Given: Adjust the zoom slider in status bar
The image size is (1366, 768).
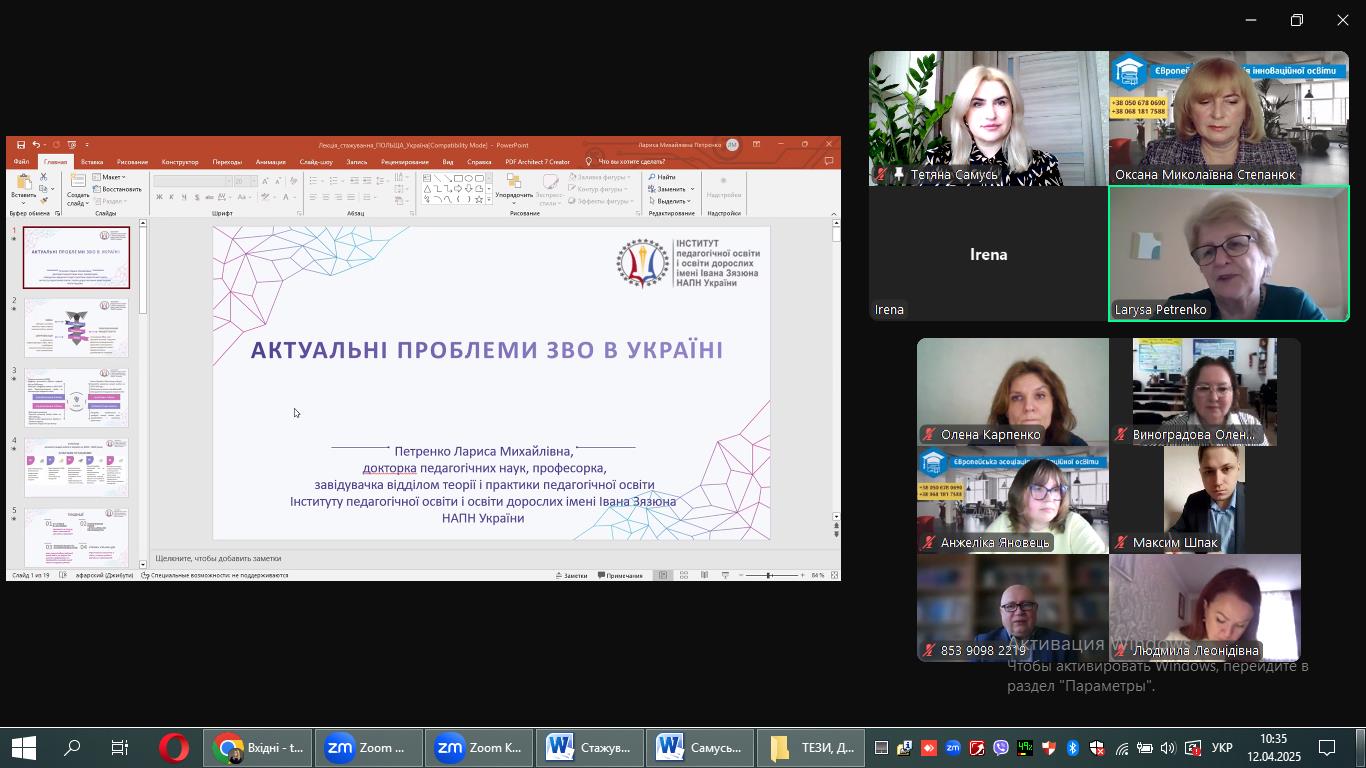Looking at the screenshot, I should (770, 575).
